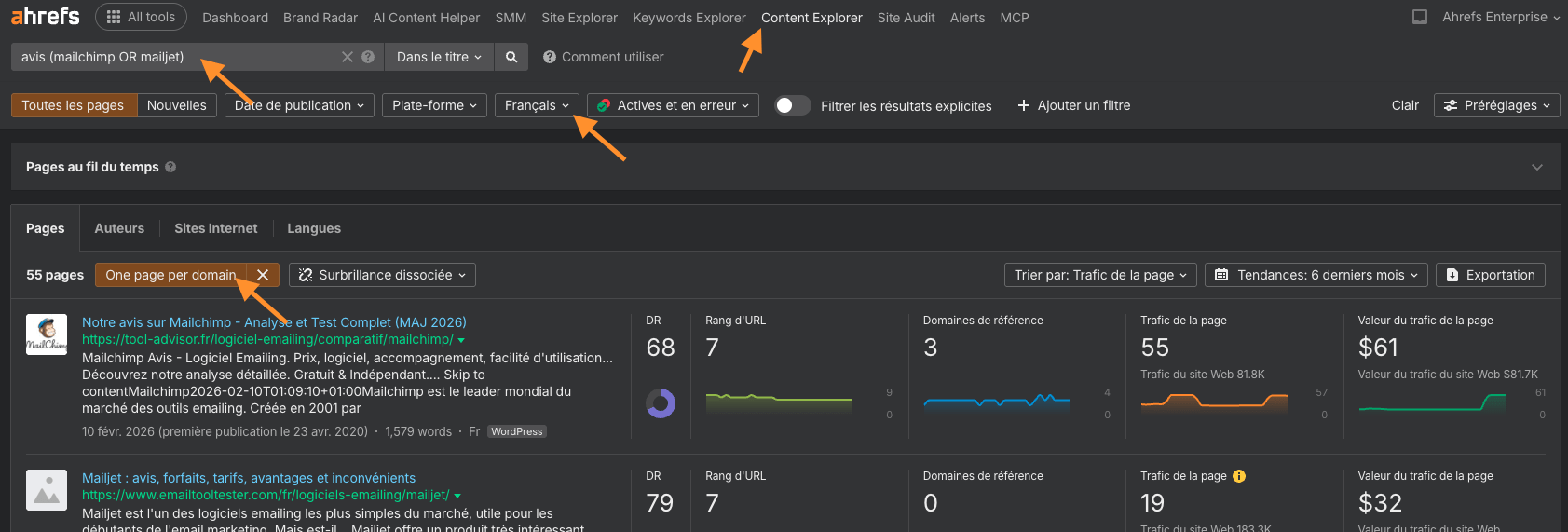
Task: Switch to the Langues tab
Action: point(314,228)
